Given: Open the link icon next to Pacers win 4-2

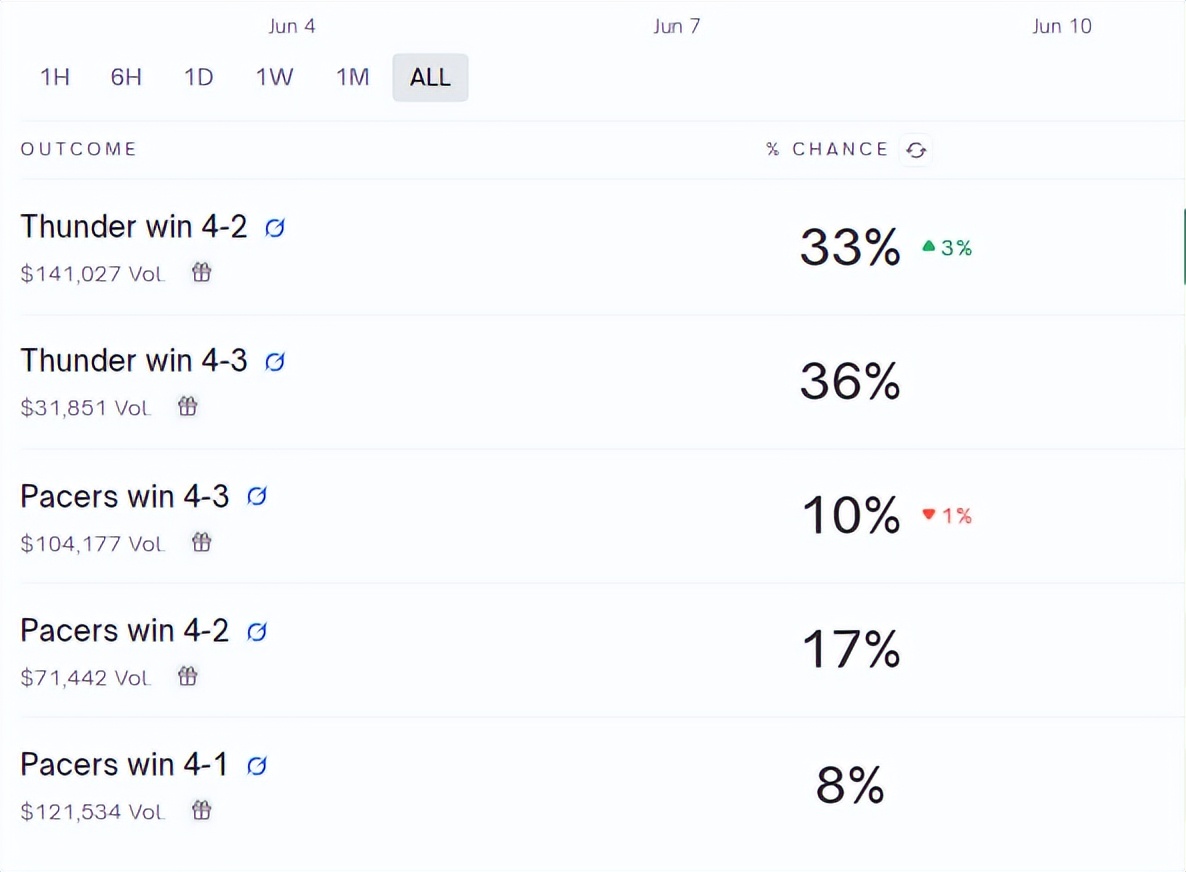Looking at the screenshot, I should click(256, 631).
